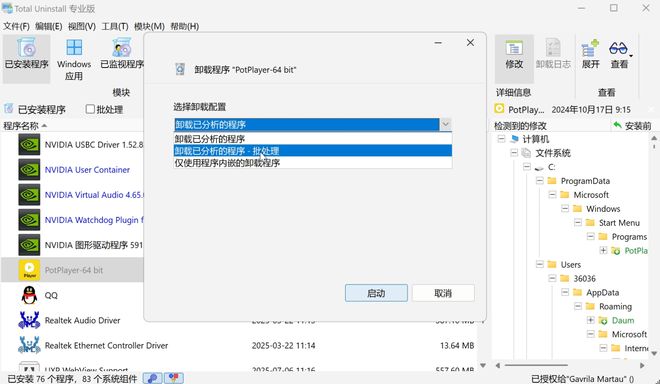The image size is (660, 384).
Task: Click the 启动 button
Action: click(x=376, y=293)
